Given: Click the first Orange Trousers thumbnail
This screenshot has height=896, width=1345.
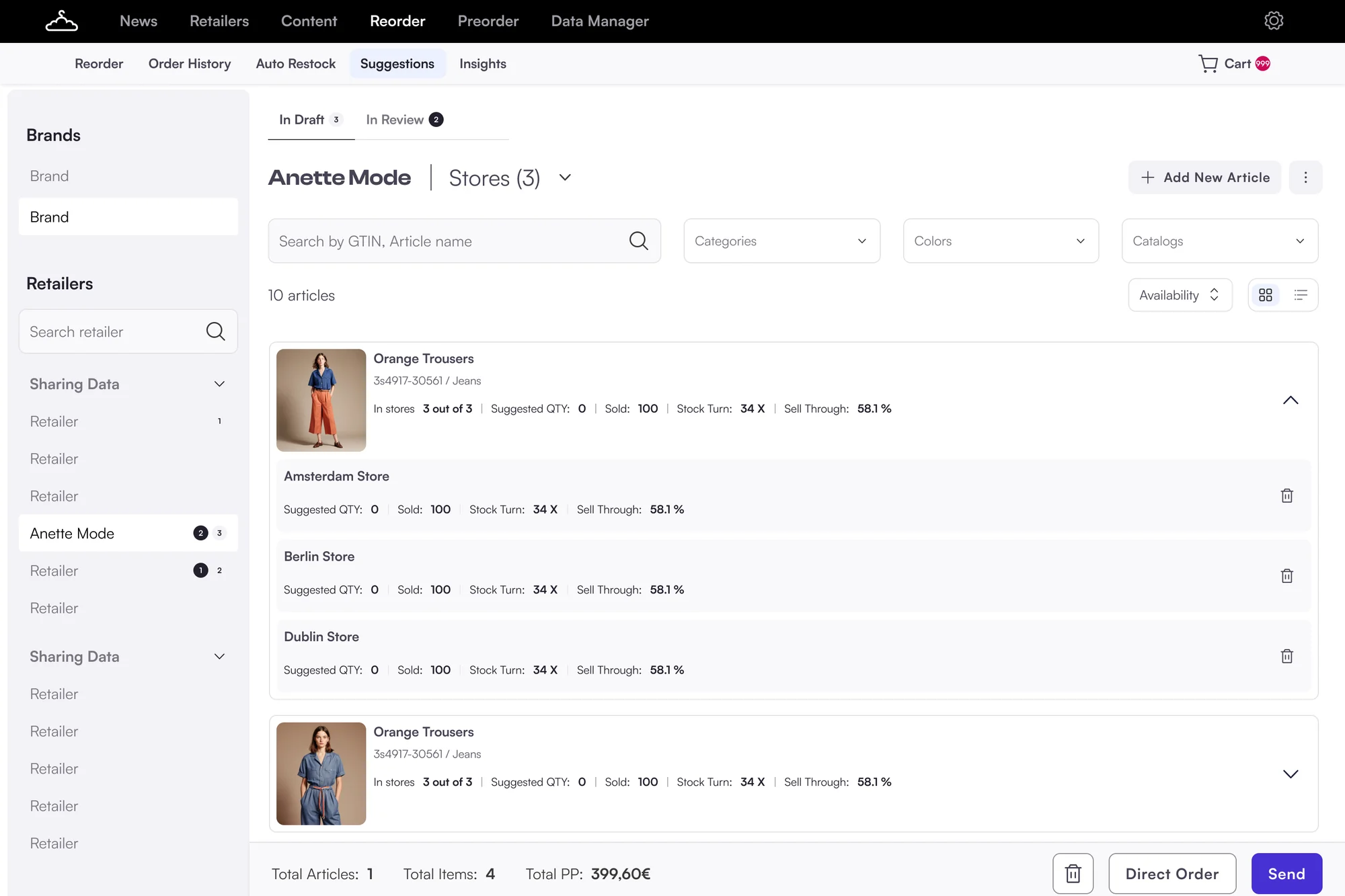Looking at the screenshot, I should 321,400.
